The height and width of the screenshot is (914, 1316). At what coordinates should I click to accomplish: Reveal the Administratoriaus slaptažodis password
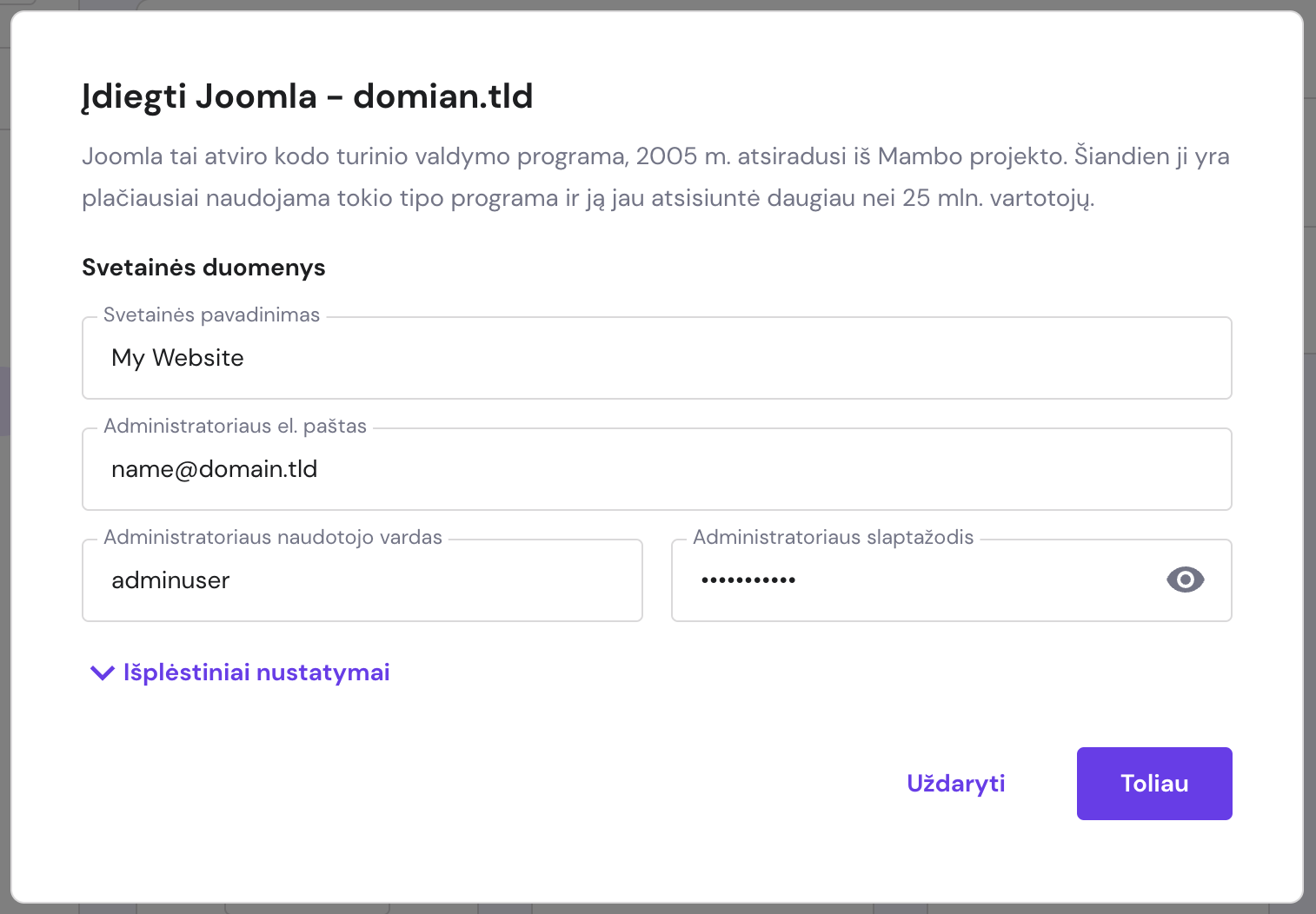(x=1185, y=580)
